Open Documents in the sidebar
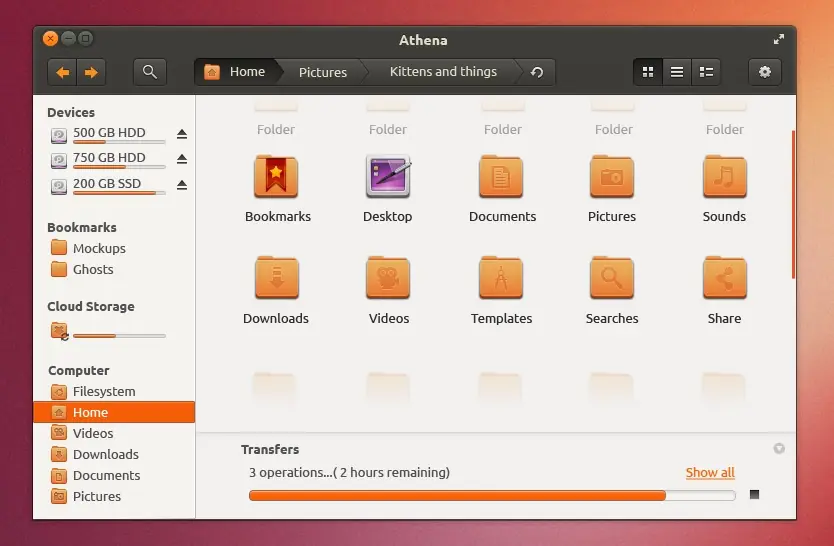This screenshot has height=546, width=834. coord(96,475)
